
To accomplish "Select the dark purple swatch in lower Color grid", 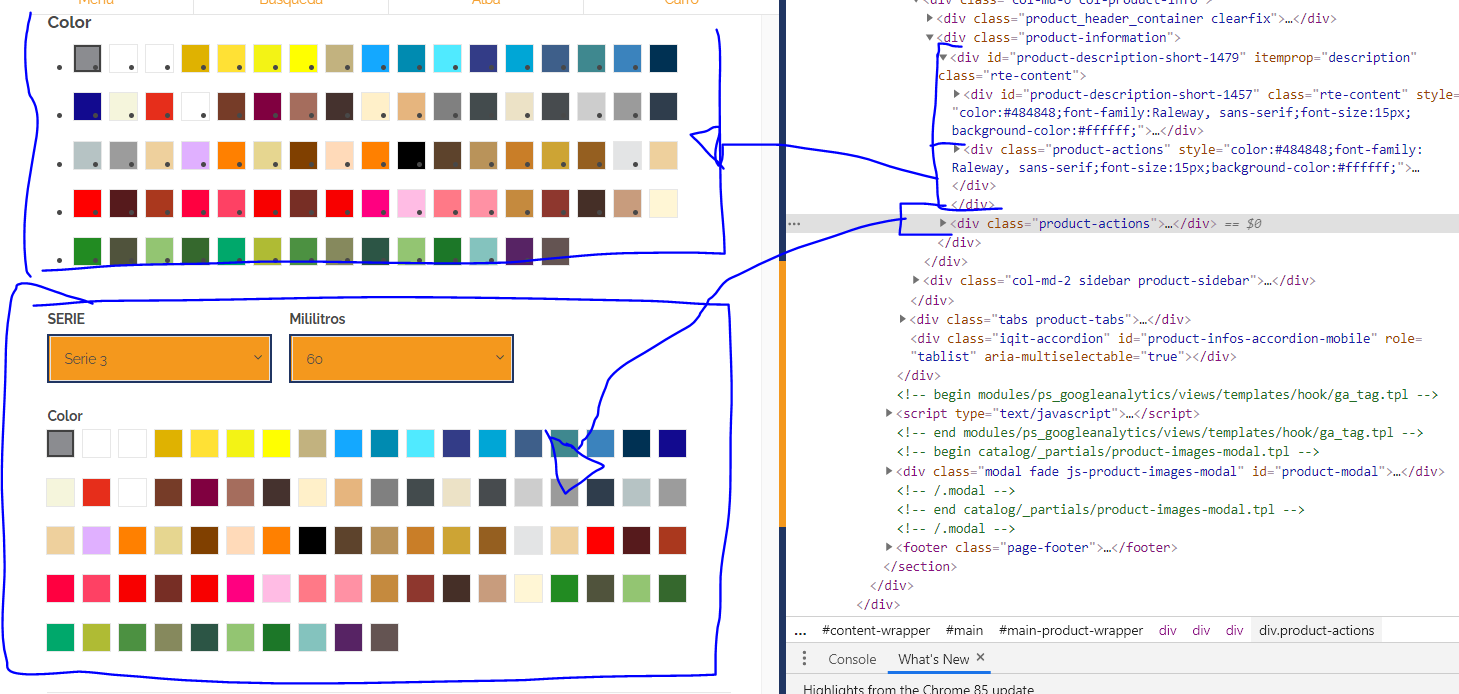I will coord(349,637).
